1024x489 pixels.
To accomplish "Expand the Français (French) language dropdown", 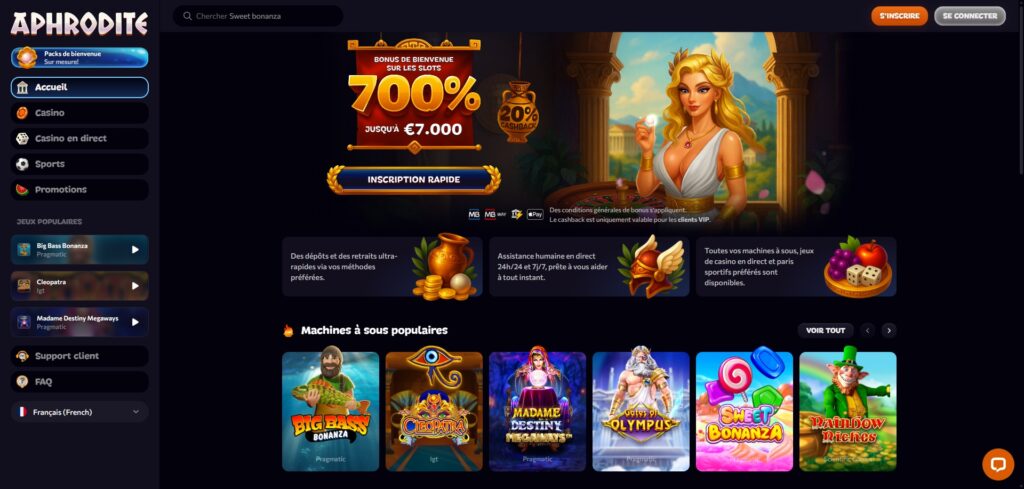I will (x=80, y=412).
